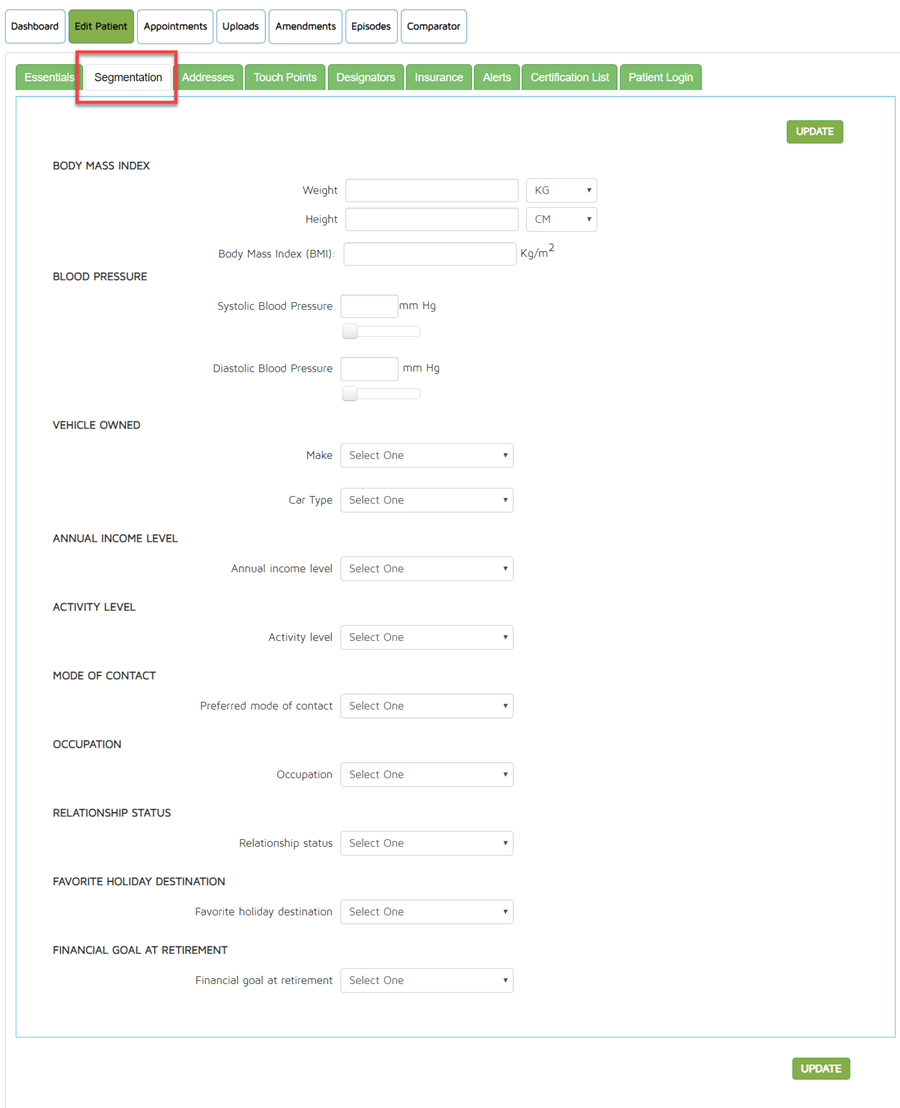Image resolution: width=900 pixels, height=1108 pixels.
Task: Open the Appointments section
Action: [175, 27]
